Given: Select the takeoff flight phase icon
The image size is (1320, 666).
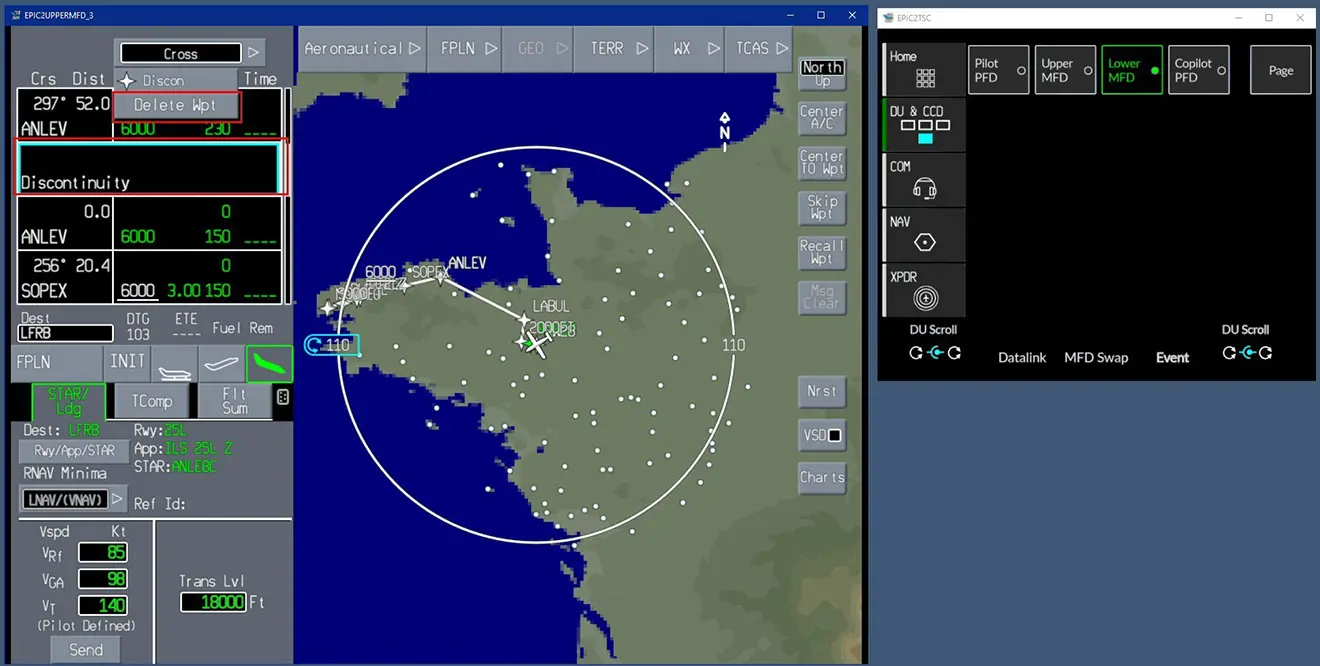Looking at the screenshot, I should click(175, 364).
